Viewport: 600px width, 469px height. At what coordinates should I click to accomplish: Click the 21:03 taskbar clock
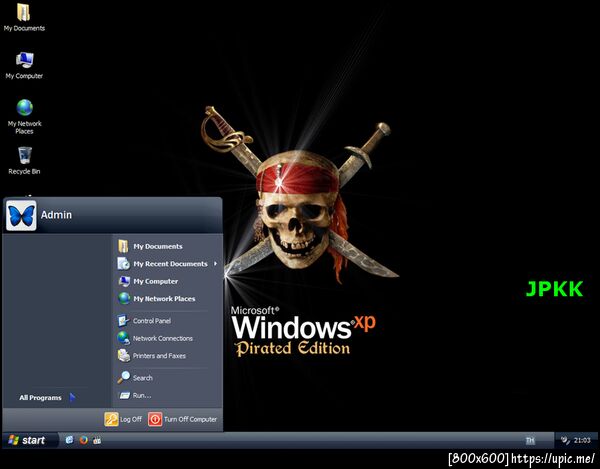(x=582, y=440)
